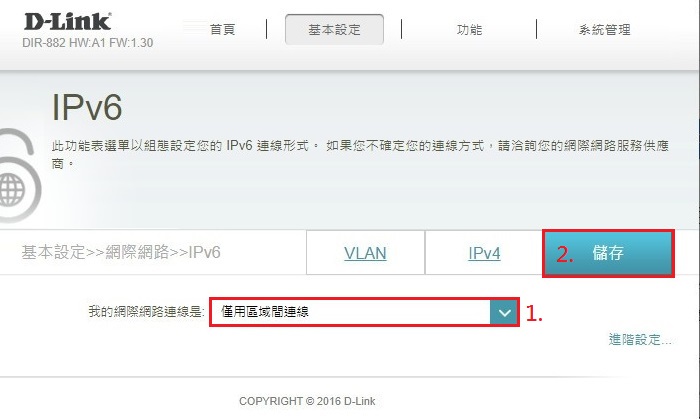
Task: Click the D-Link logo
Action: 67,21
